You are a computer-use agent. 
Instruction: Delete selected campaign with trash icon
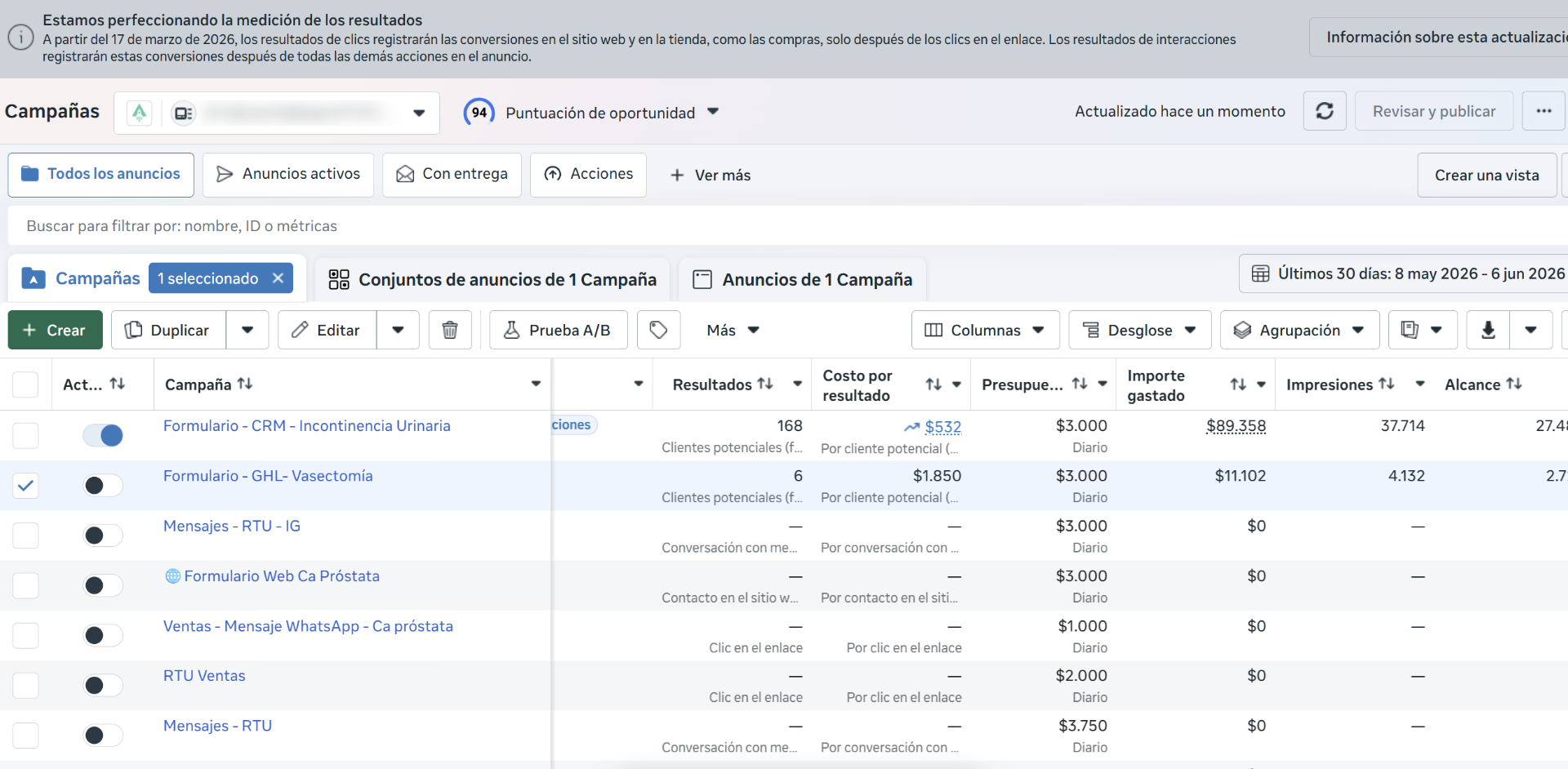tap(449, 330)
